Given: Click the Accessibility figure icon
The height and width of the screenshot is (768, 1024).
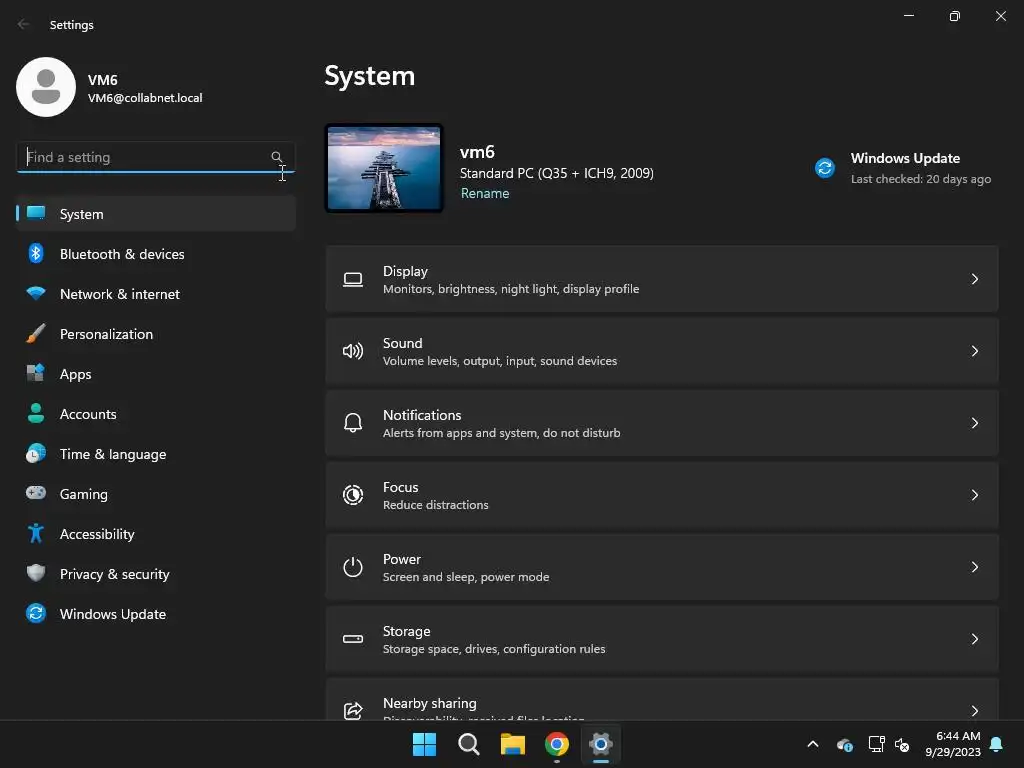Looking at the screenshot, I should pyautogui.click(x=36, y=534).
